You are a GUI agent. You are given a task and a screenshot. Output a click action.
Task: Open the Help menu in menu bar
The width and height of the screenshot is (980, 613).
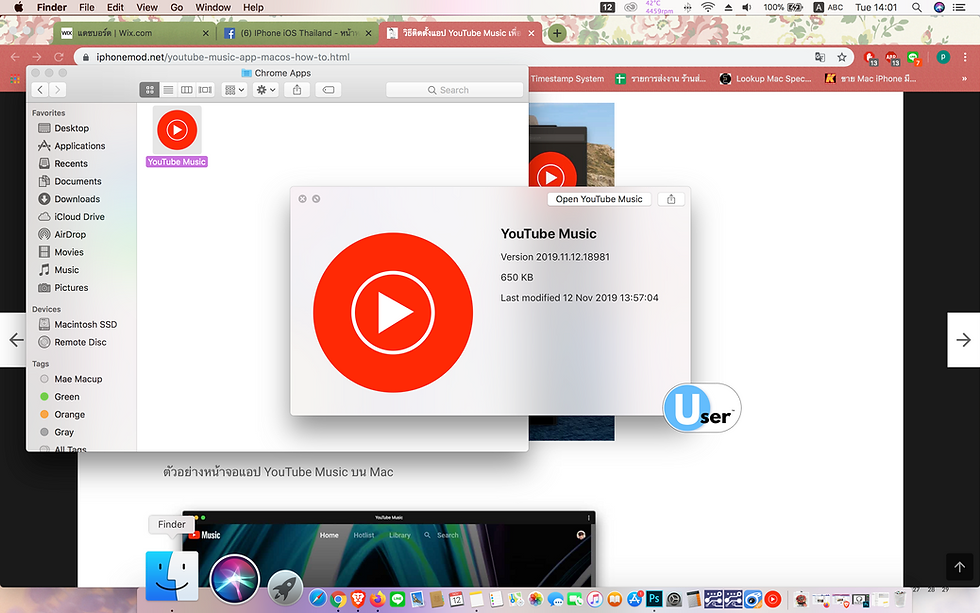pyautogui.click(x=253, y=7)
